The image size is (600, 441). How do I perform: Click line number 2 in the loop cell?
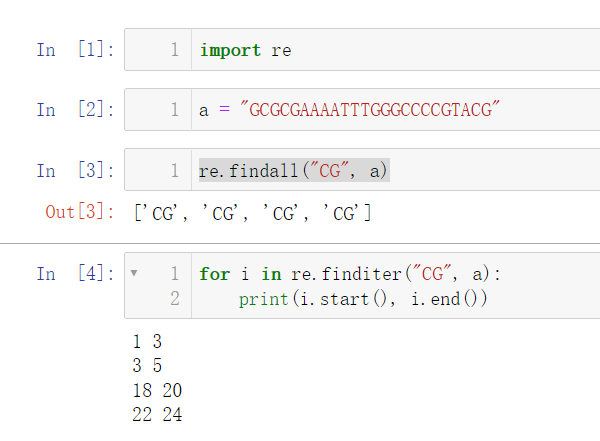pyautogui.click(x=174, y=299)
